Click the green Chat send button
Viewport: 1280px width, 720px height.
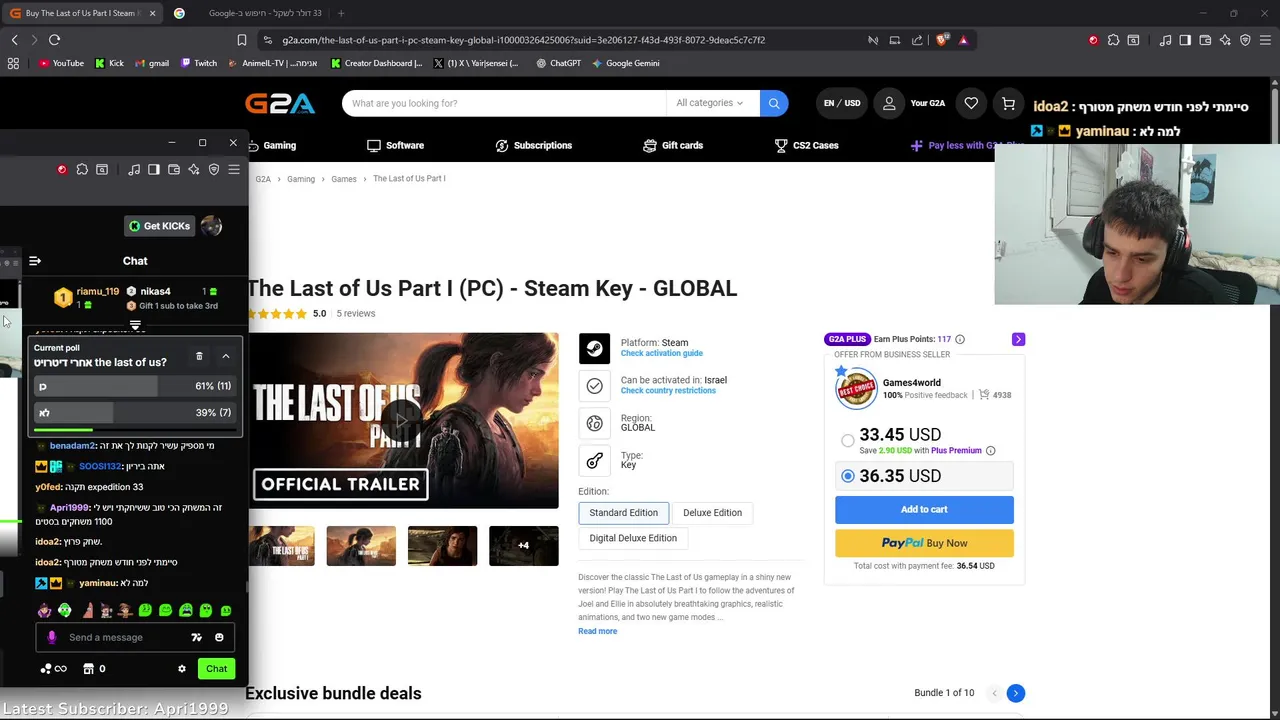click(x=217, y=669)
